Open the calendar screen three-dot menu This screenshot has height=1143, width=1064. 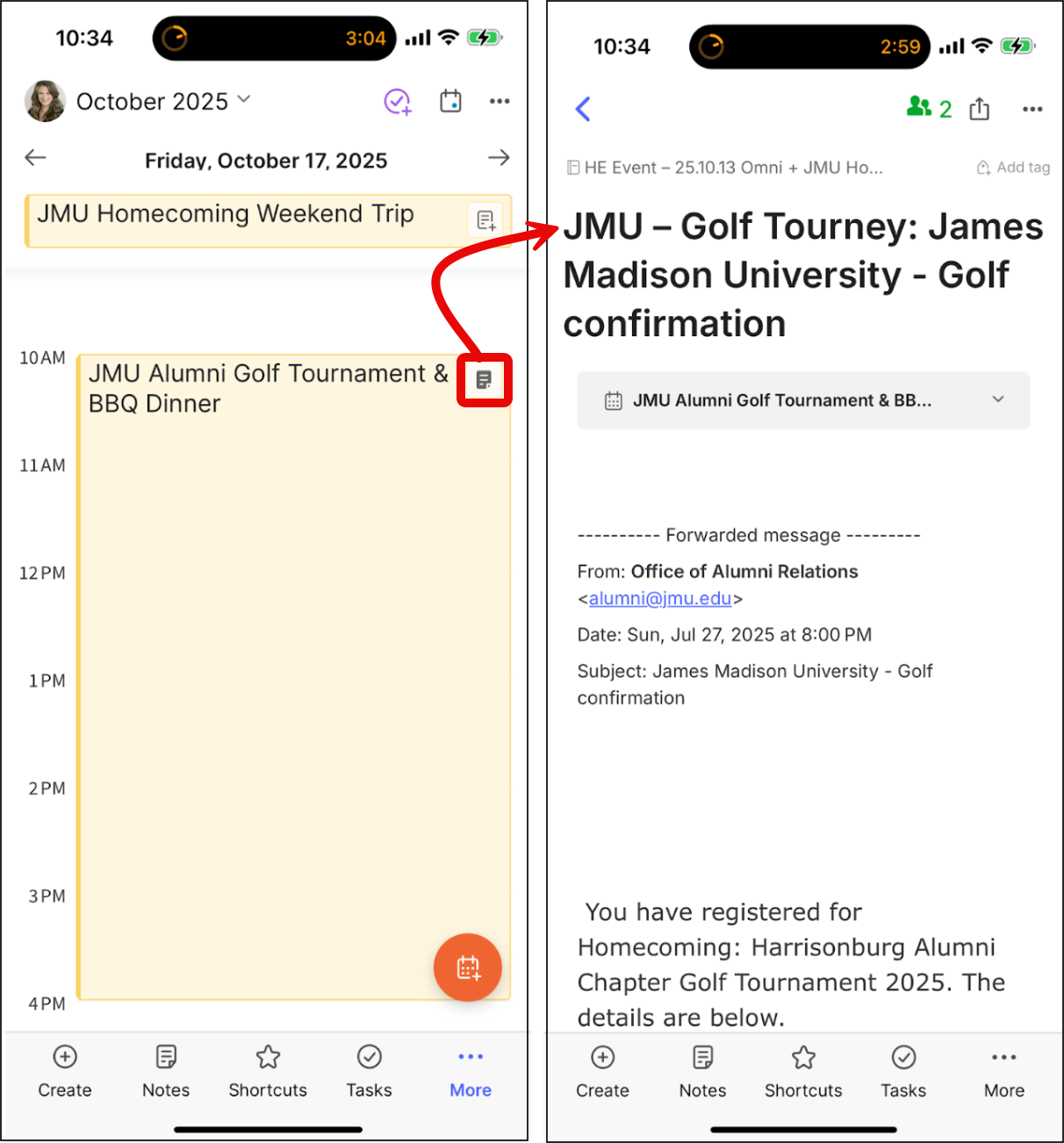click(x=500, y=102)
